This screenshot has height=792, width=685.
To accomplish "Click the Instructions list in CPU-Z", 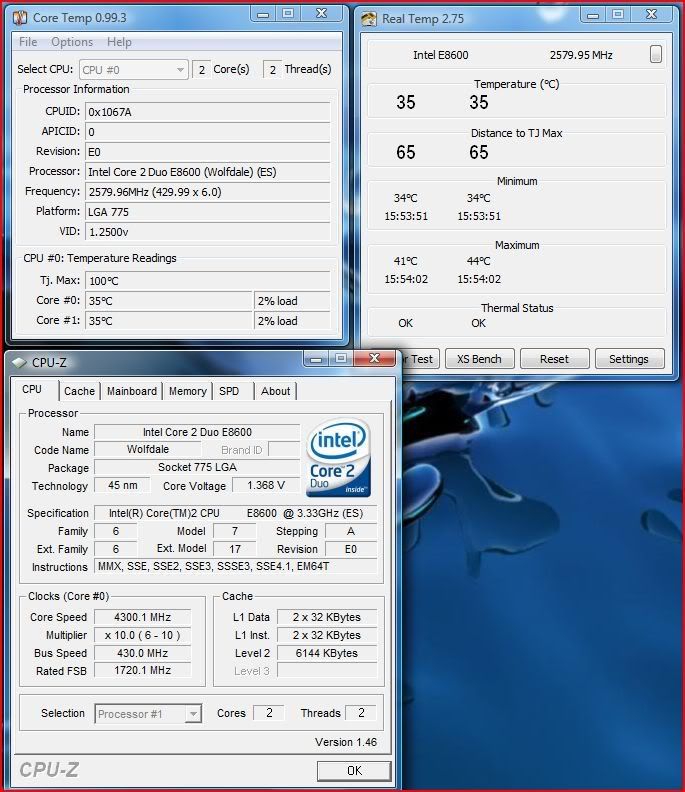I will pos(235,566).
